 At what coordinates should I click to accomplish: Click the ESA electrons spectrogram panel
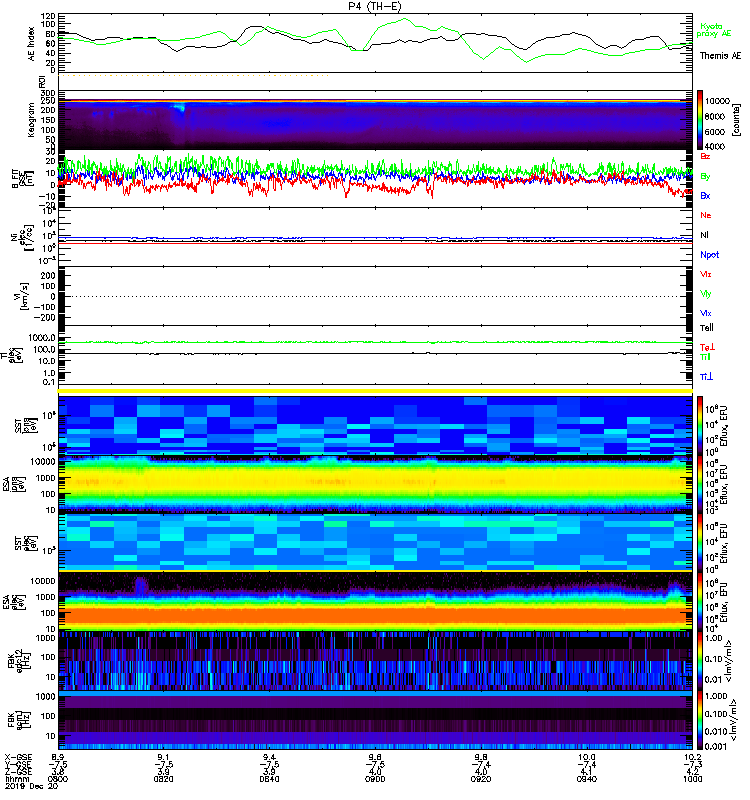[375, 601]
